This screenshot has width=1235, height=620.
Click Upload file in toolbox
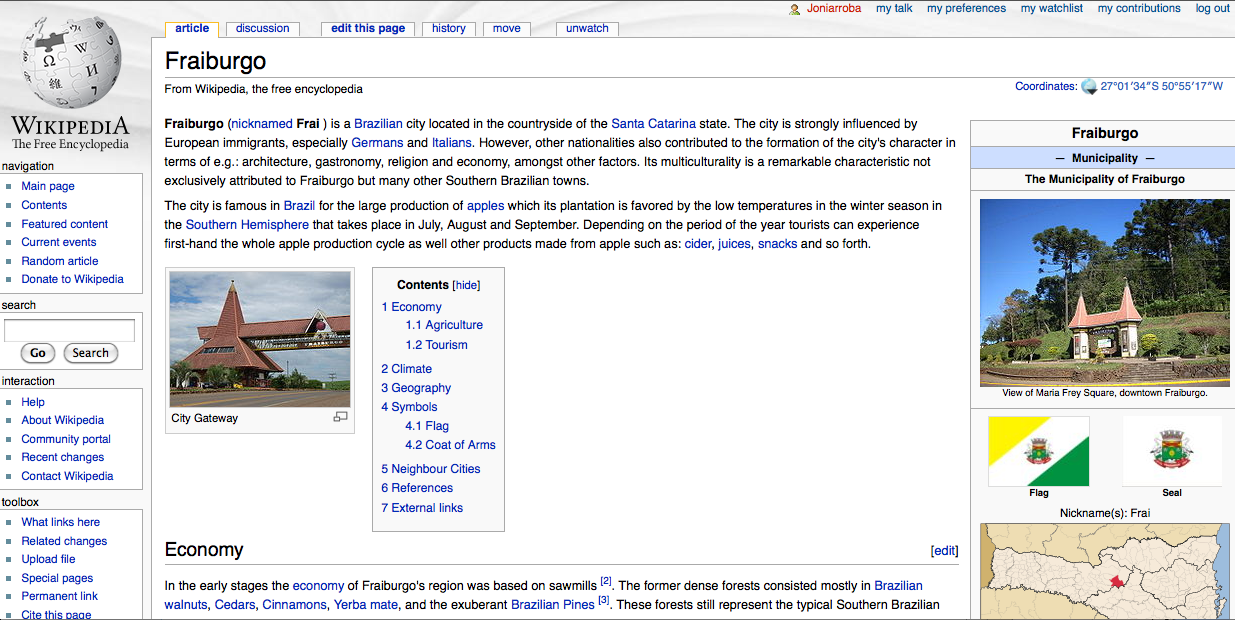tap(49, 559)
